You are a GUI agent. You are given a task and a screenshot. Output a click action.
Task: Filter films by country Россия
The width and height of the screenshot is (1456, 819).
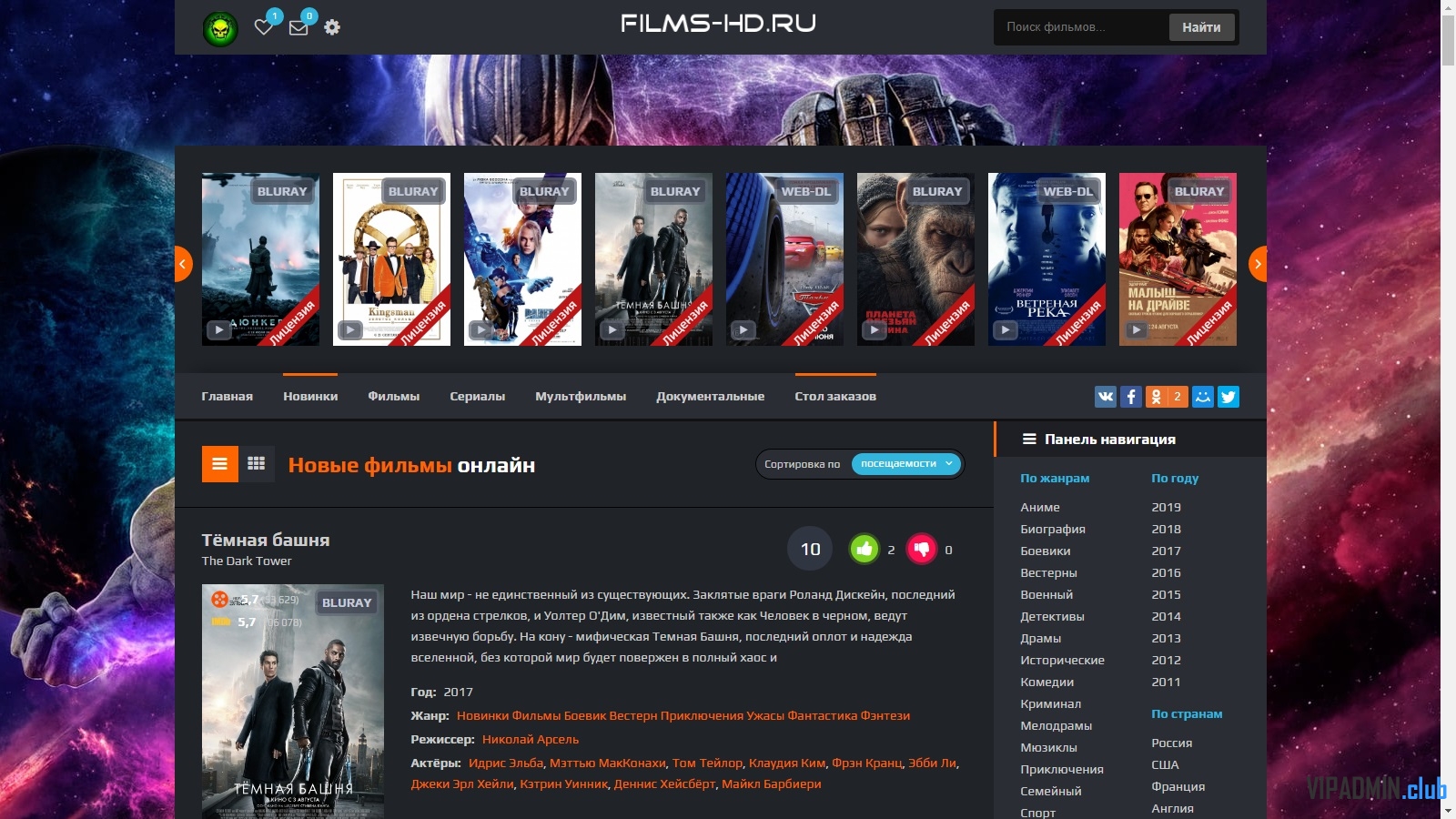coord(1172,743)
